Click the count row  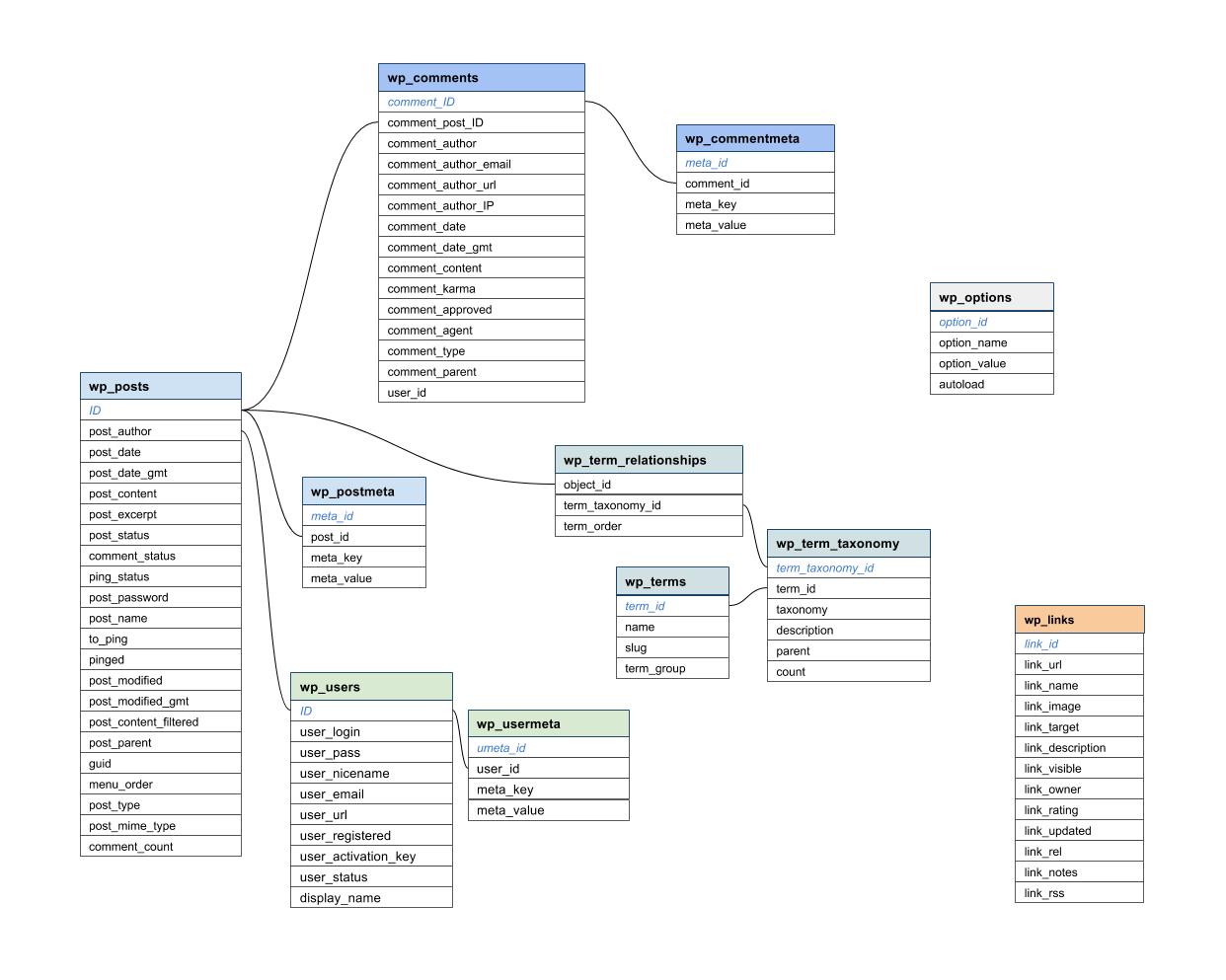(x=849, y=671)
